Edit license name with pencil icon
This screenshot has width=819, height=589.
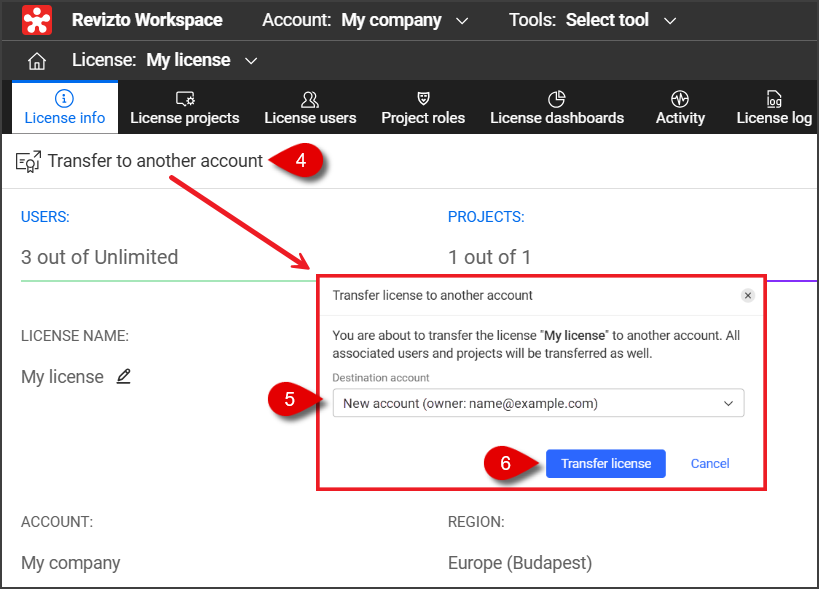[x=123, y=376]
